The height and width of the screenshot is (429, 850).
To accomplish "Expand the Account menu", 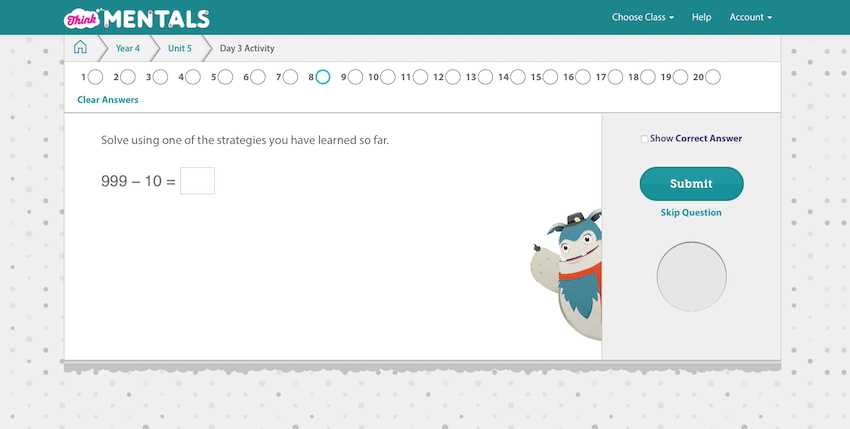I will [x=750, y=17].
